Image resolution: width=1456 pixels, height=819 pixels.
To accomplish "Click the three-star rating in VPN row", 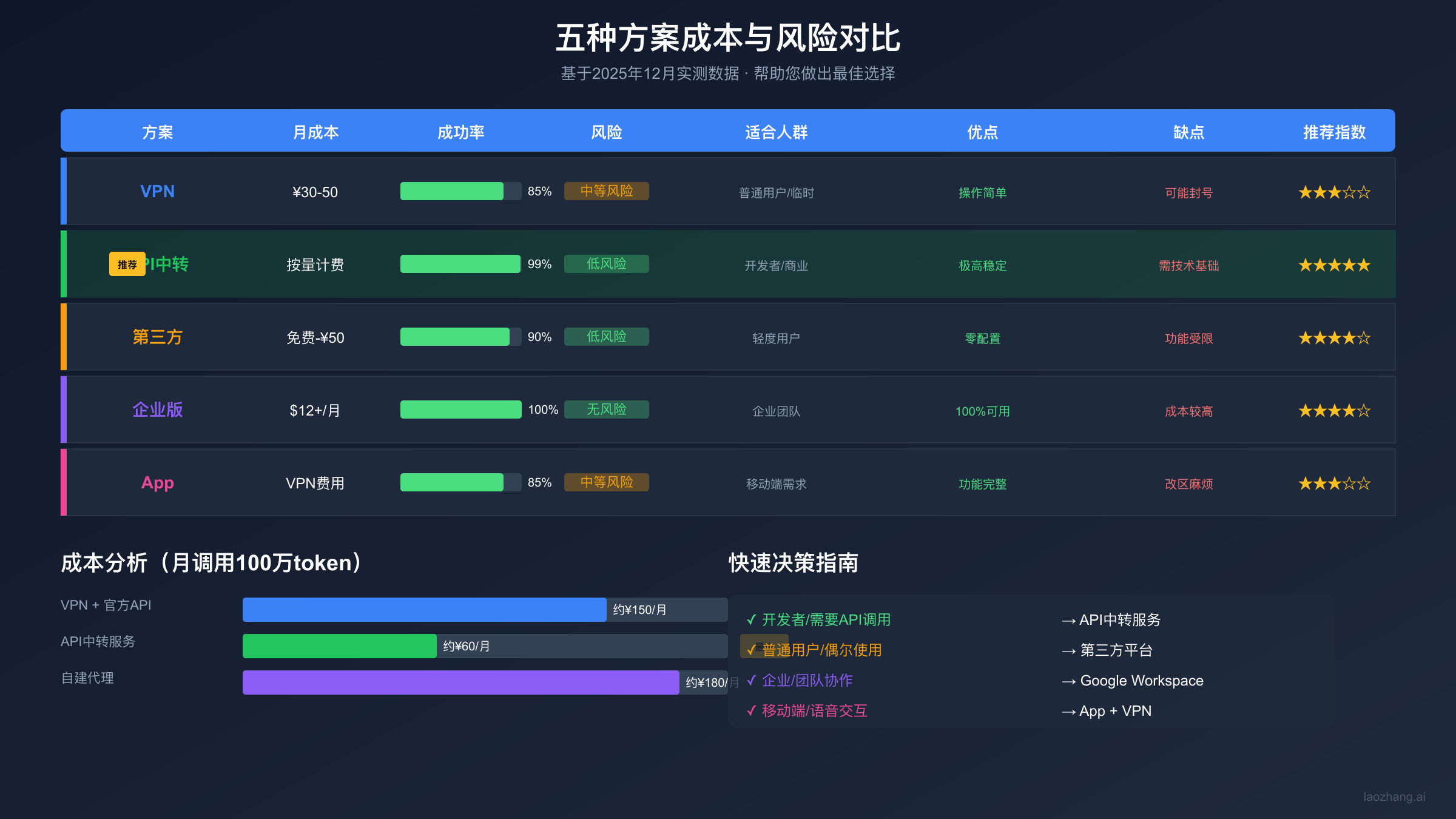I will point(1333,192).
